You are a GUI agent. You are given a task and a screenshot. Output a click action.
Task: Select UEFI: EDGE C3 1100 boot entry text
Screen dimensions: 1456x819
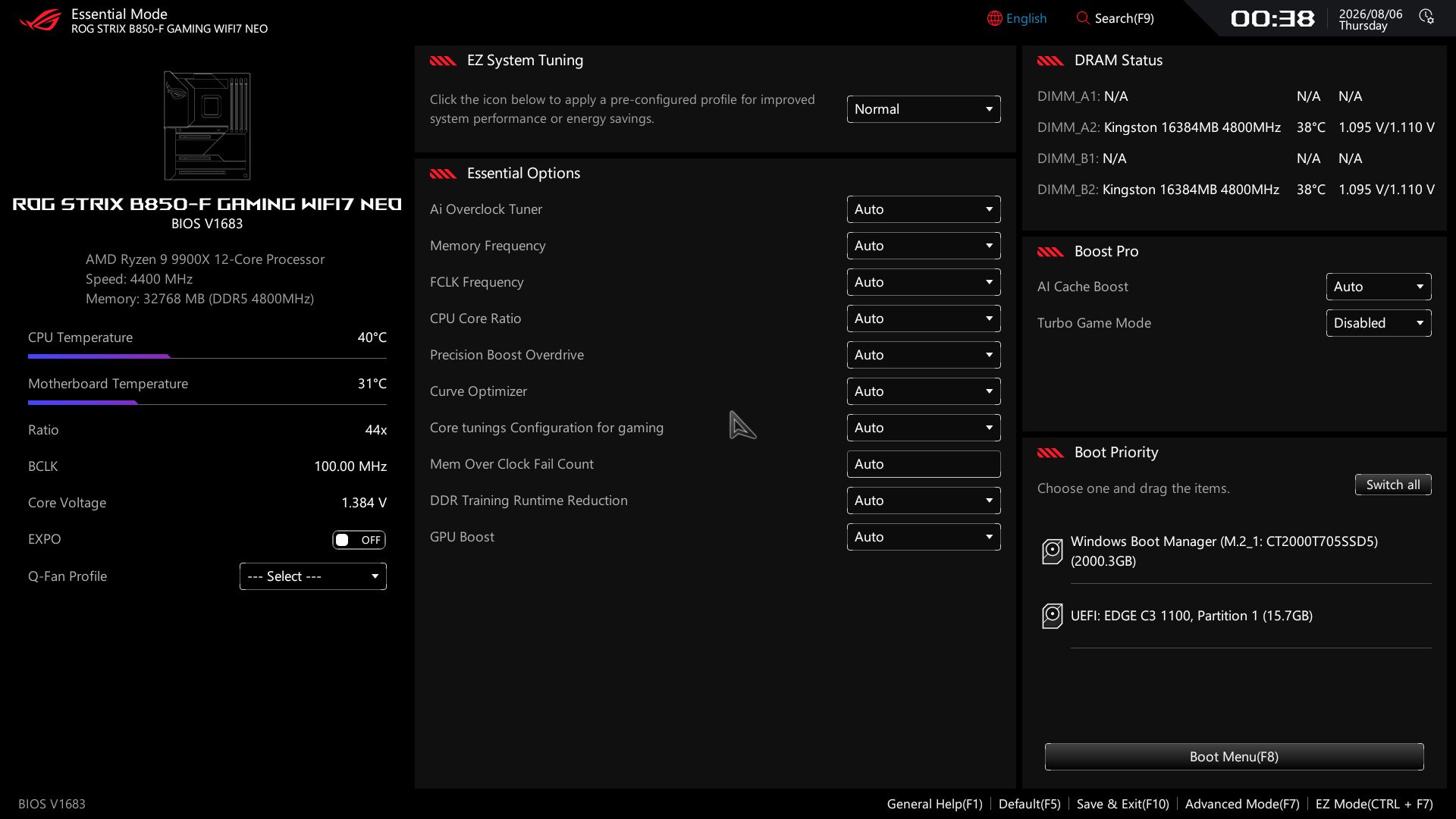pos(1191,616)
